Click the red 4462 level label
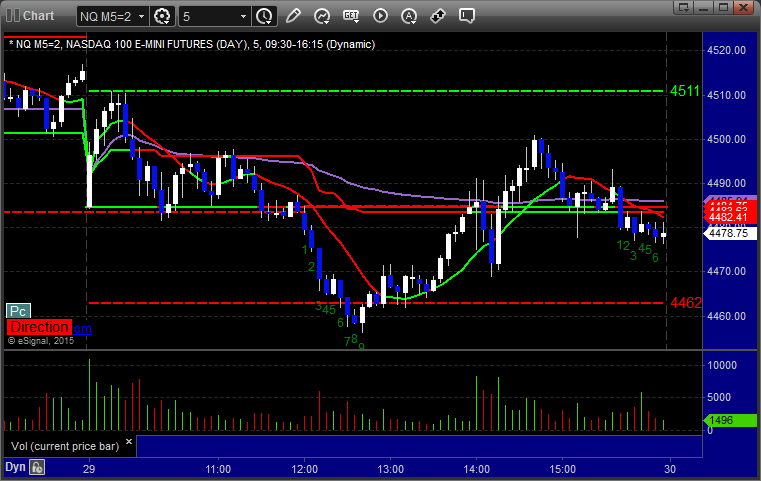Screen dimensions: 761x481 pos(686,303)
